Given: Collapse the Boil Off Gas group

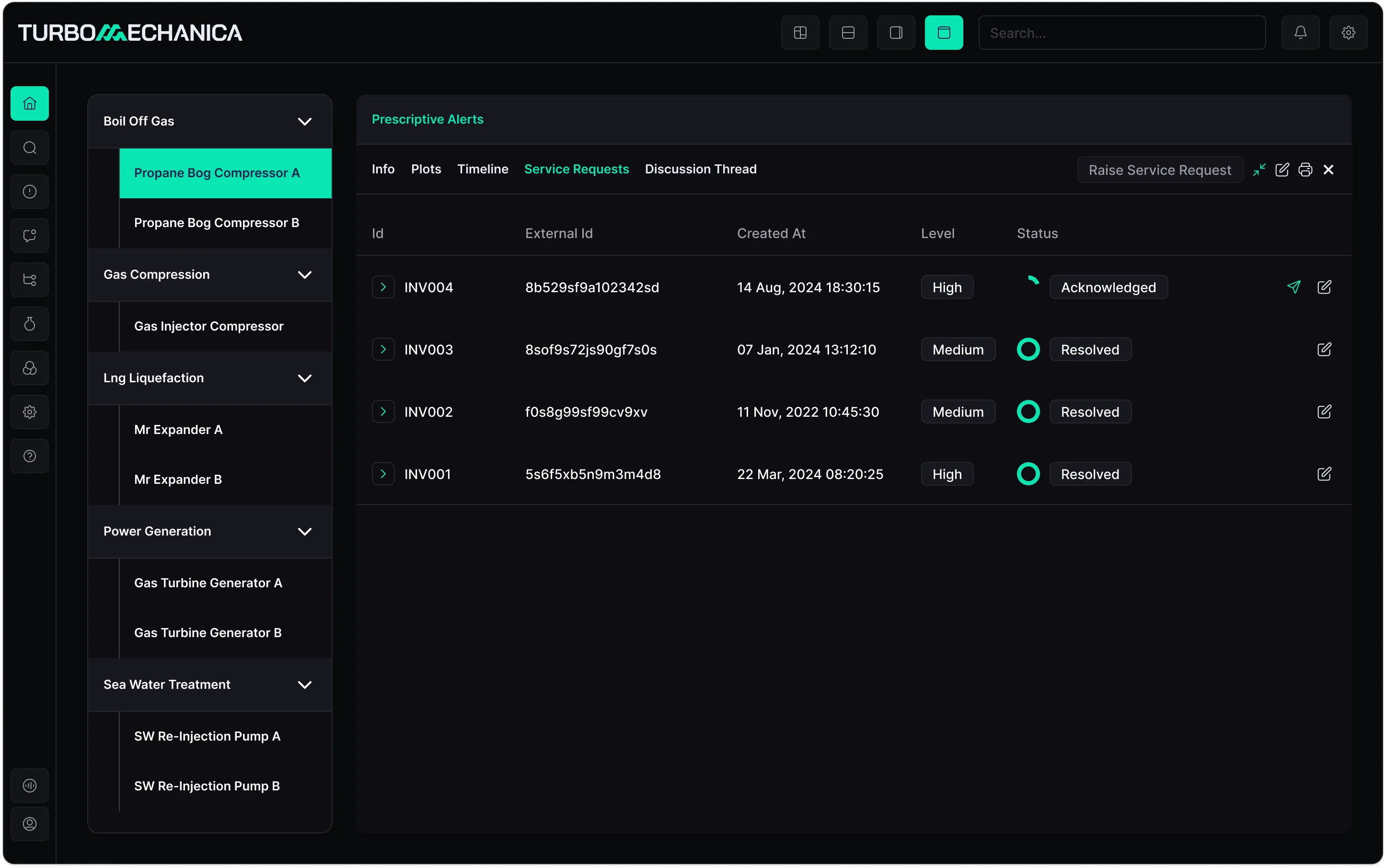Looking at the screenshot, I should pyautogui.click(x=304, y=121).
